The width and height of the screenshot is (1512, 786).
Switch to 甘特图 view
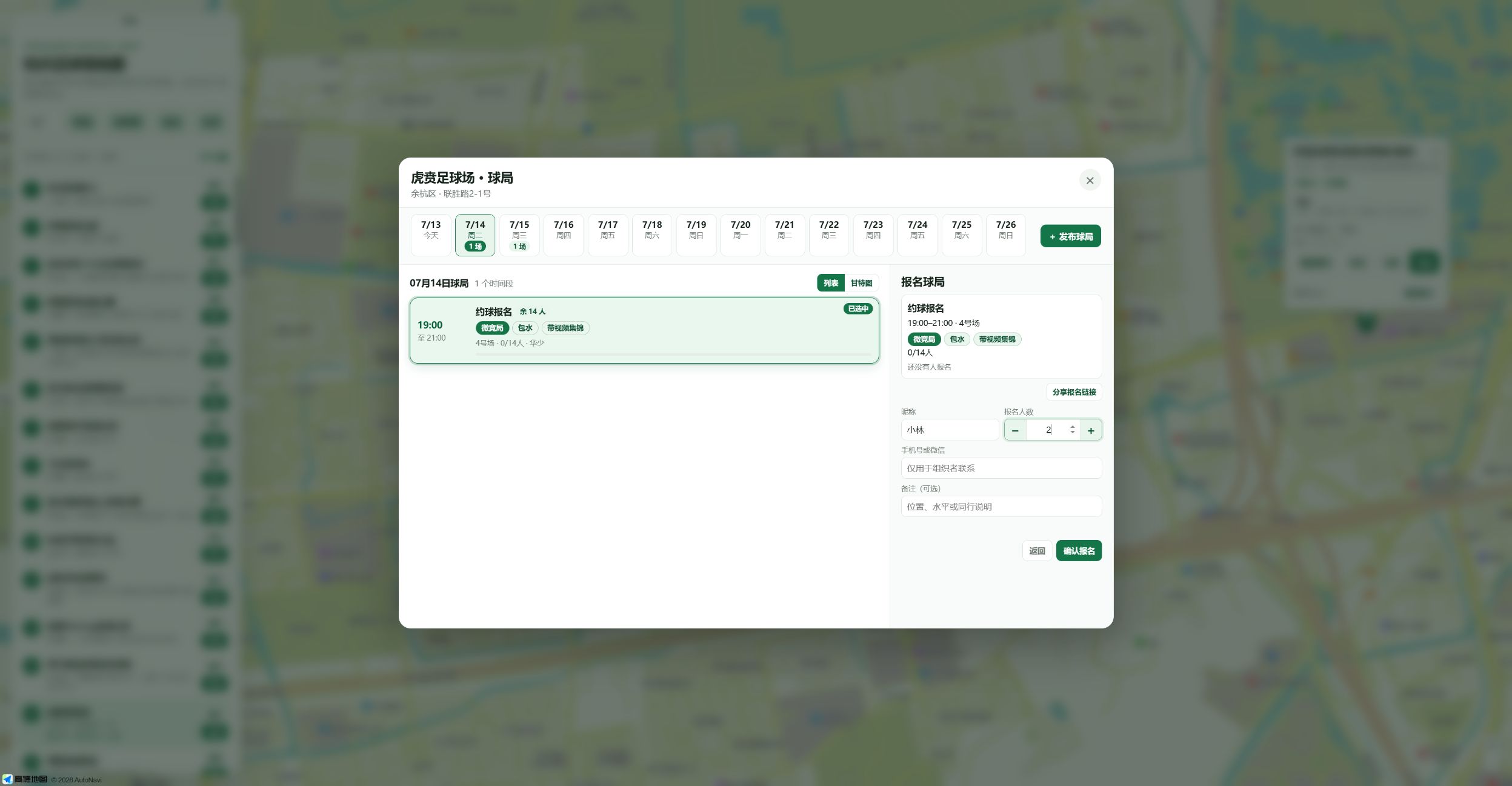[861, 283]
